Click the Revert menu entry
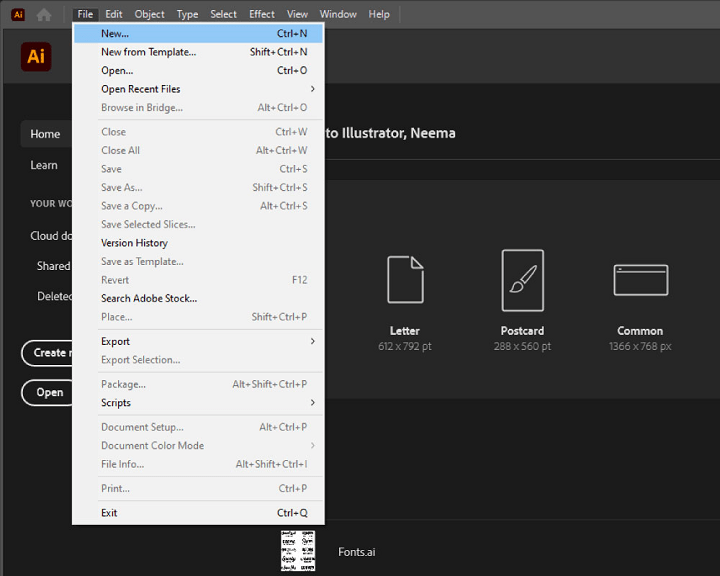The width and height of the screenshot is (720, 576). tap(198, 280)
